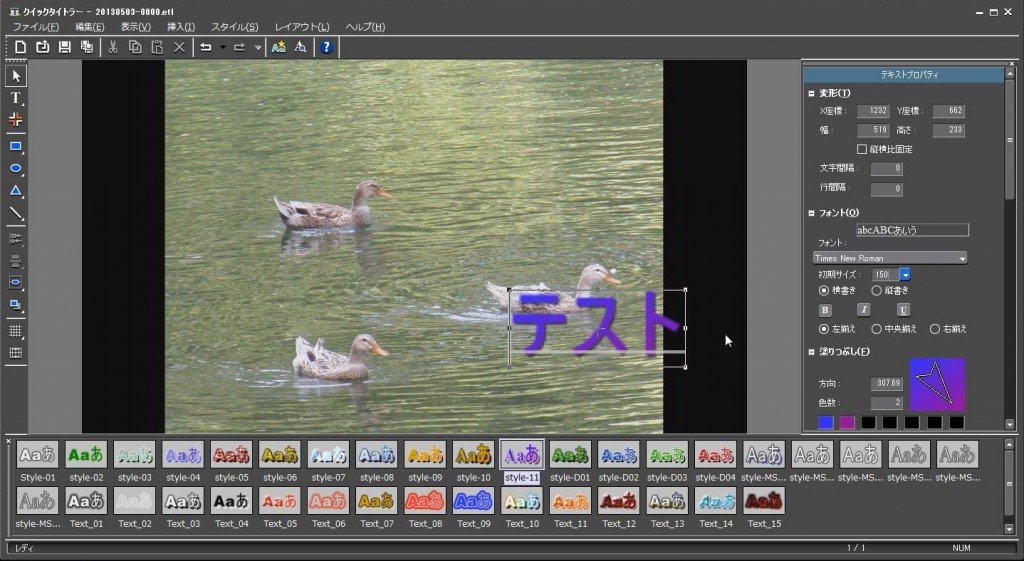Click the first blue fill color swatch
1024x561 pixels.
click(826, 423)
